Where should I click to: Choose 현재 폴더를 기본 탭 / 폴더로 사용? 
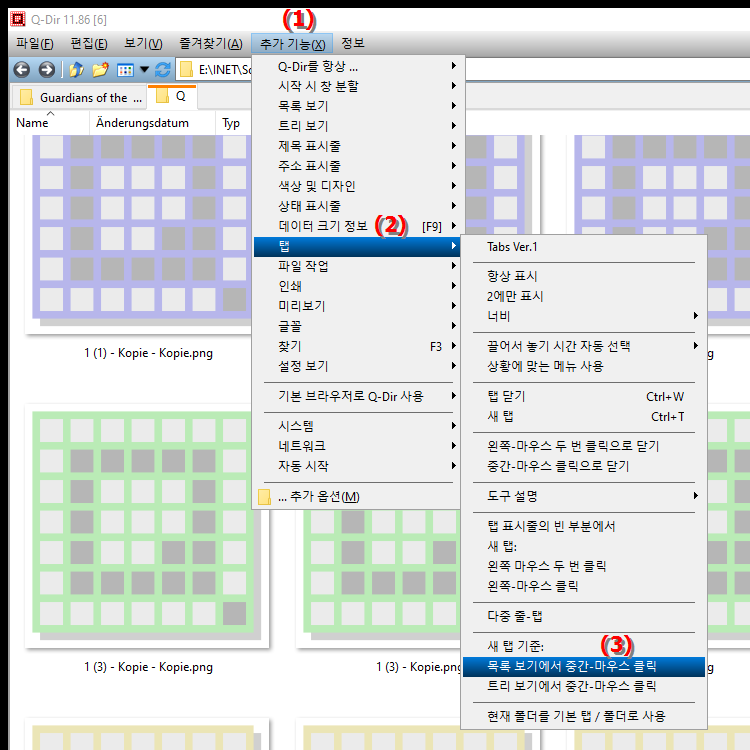(x=584, y=717)
